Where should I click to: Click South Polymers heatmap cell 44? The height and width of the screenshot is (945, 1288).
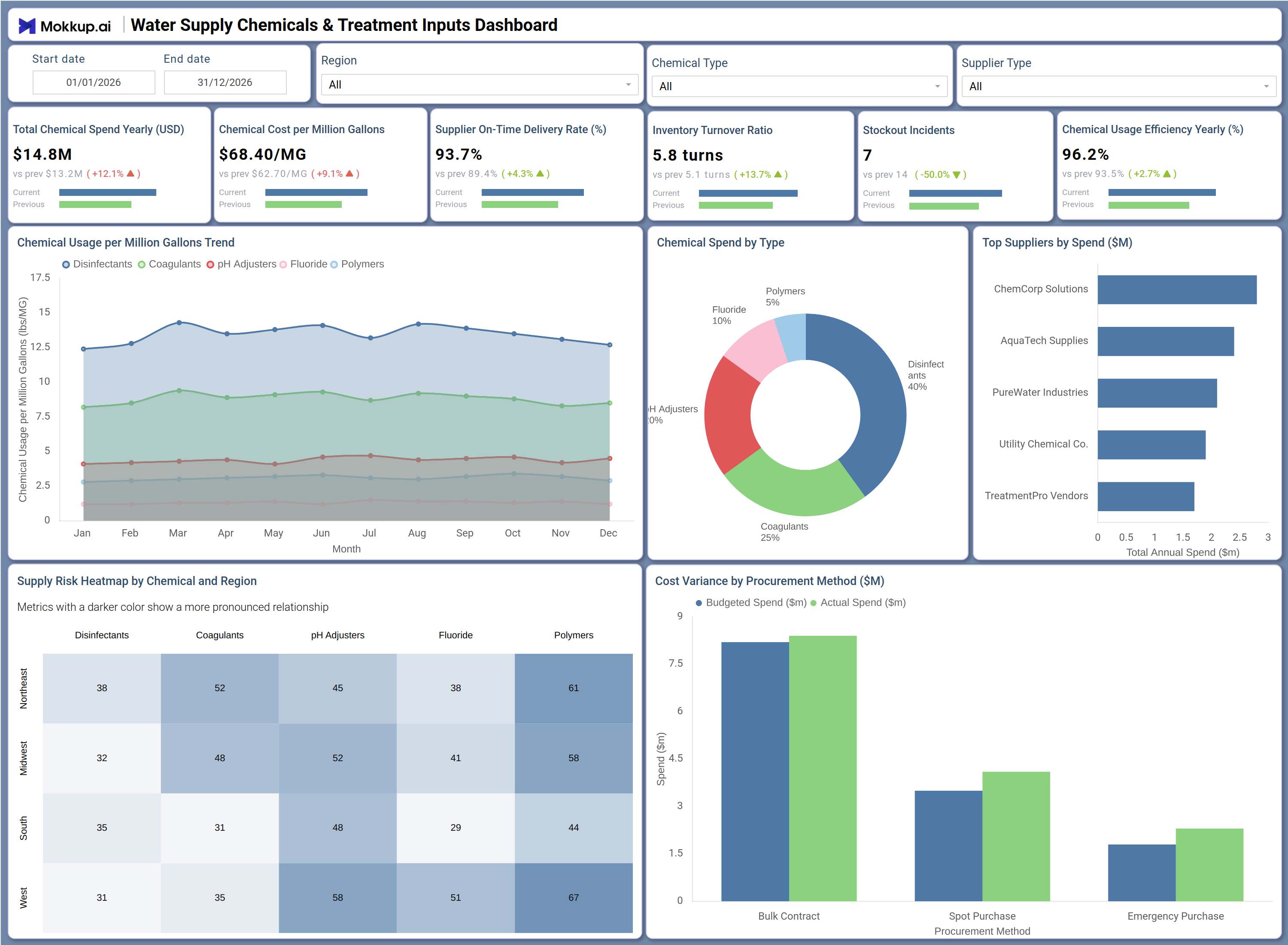(574, 828)
